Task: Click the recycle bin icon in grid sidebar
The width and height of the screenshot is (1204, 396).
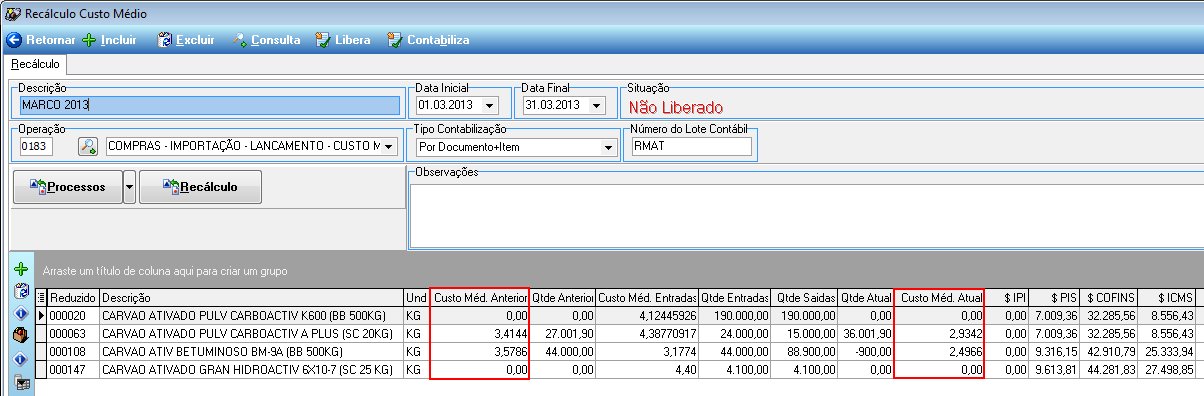Action: (x=21, y=292)
